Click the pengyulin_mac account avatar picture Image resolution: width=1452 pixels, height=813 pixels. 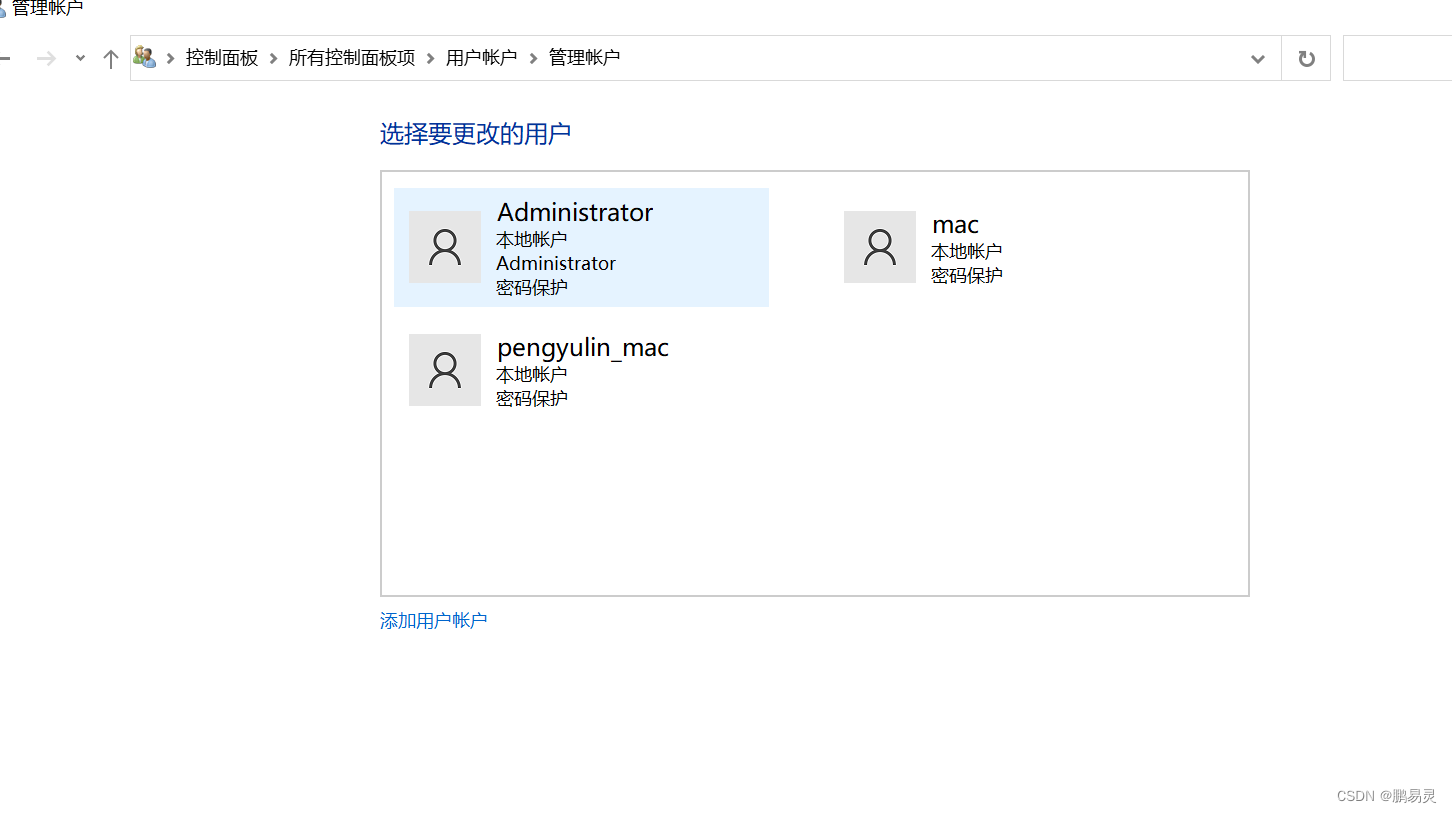coord(445,370)
